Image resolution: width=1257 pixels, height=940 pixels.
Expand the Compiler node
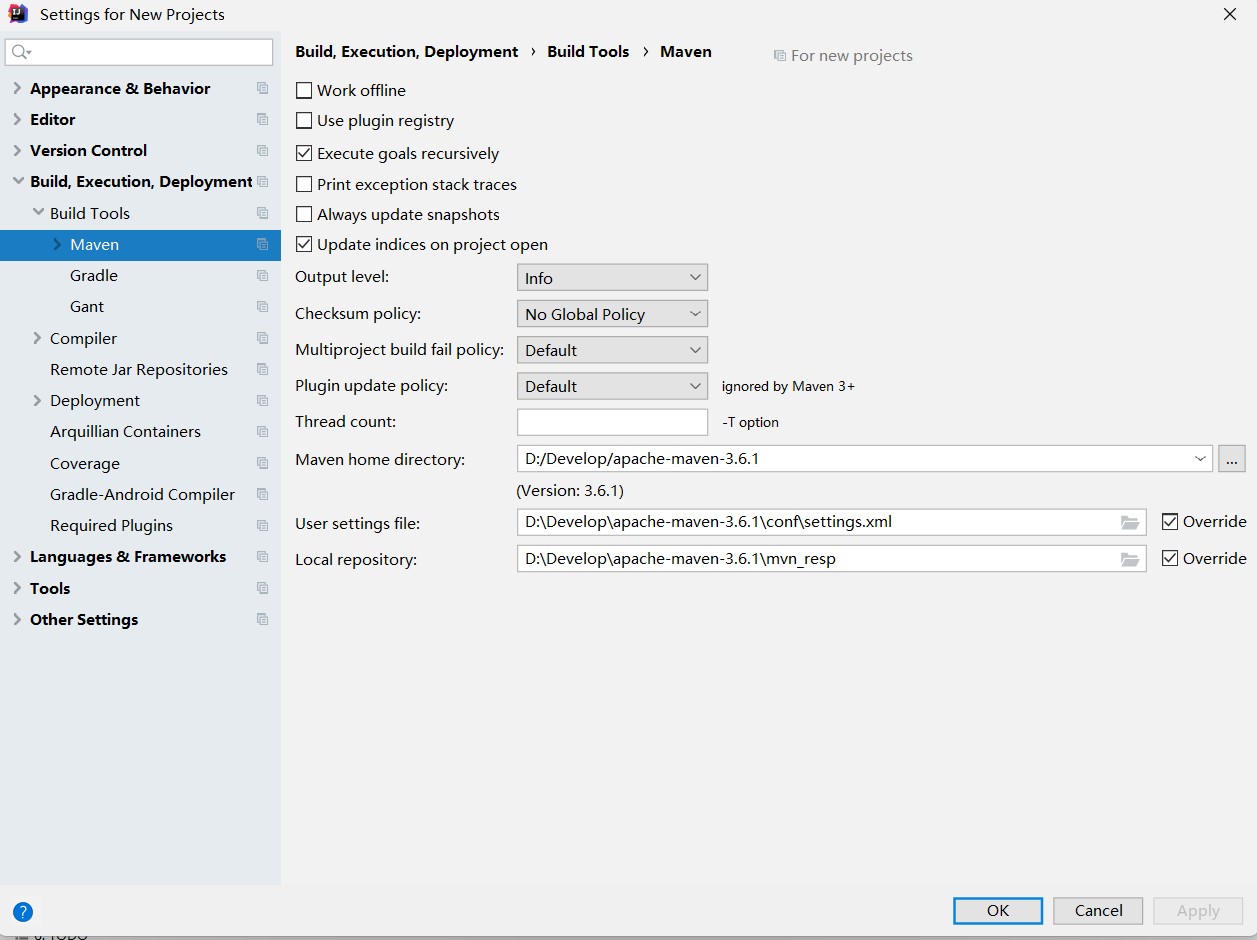[x=38, y=338]
